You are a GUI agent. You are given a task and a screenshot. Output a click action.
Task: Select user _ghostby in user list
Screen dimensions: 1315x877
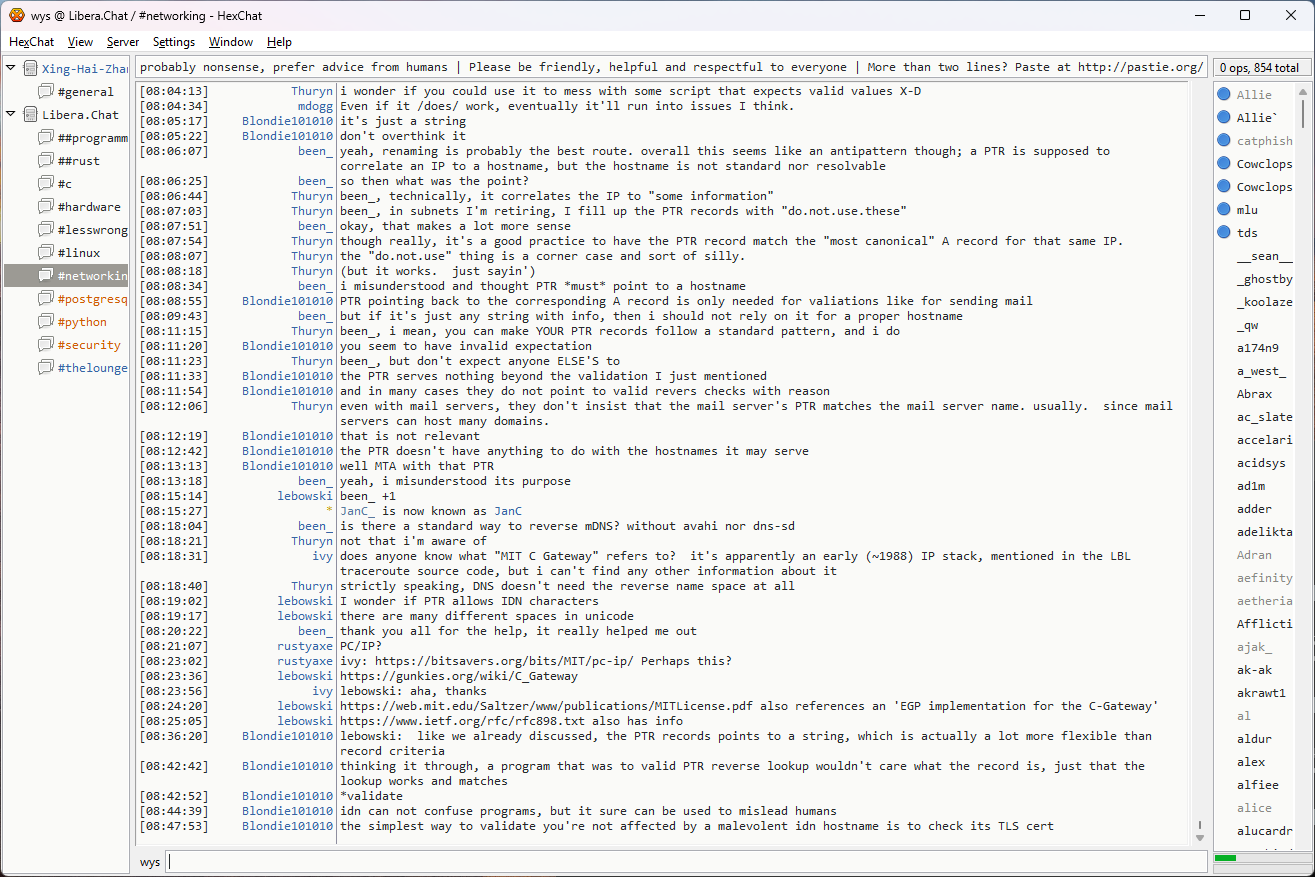click(1264, 279)
